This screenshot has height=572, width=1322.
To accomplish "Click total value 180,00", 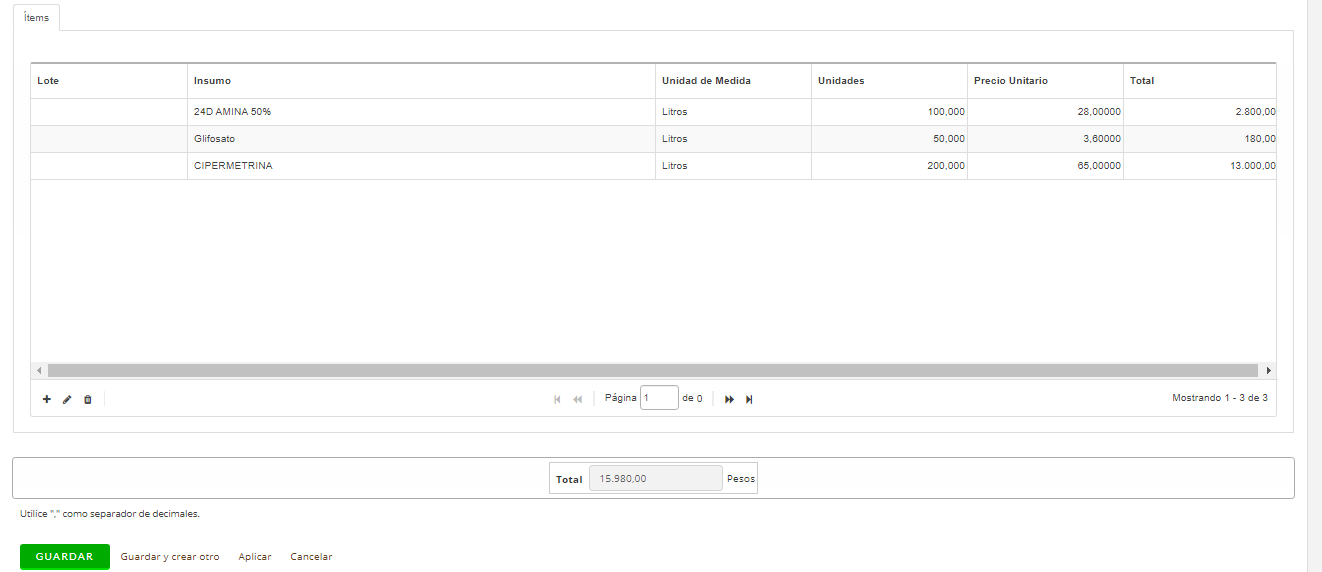I will tap(1260, 139).
